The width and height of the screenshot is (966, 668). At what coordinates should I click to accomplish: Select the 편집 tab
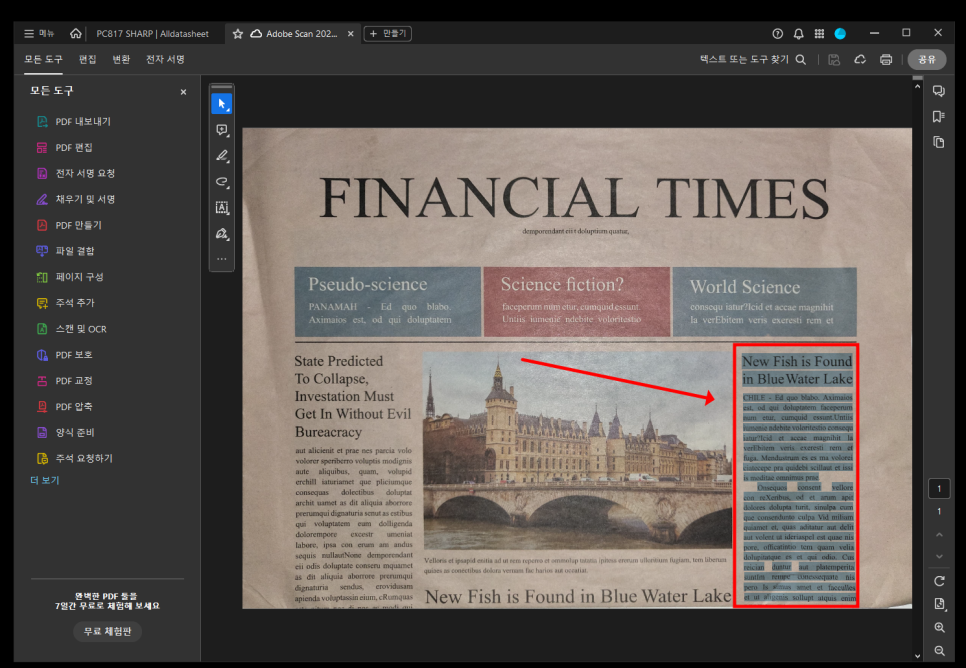87,59
